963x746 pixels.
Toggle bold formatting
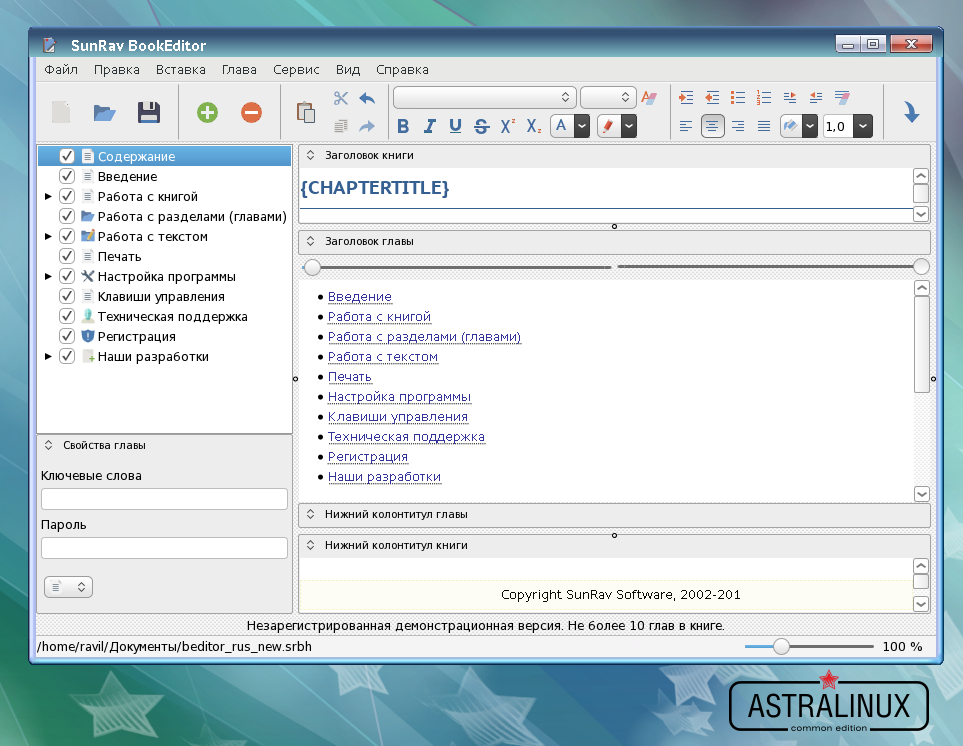pos(403,126)
